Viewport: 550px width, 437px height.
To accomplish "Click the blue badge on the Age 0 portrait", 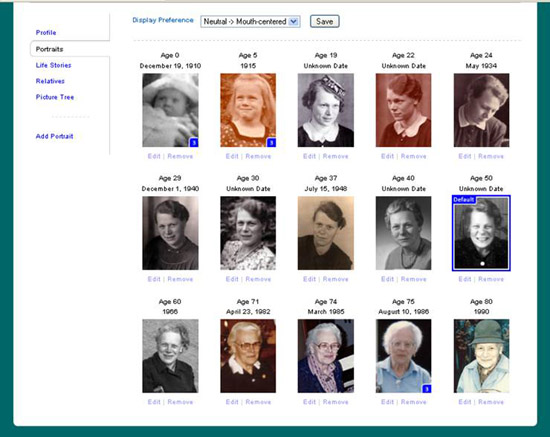I will click(194, 142).
